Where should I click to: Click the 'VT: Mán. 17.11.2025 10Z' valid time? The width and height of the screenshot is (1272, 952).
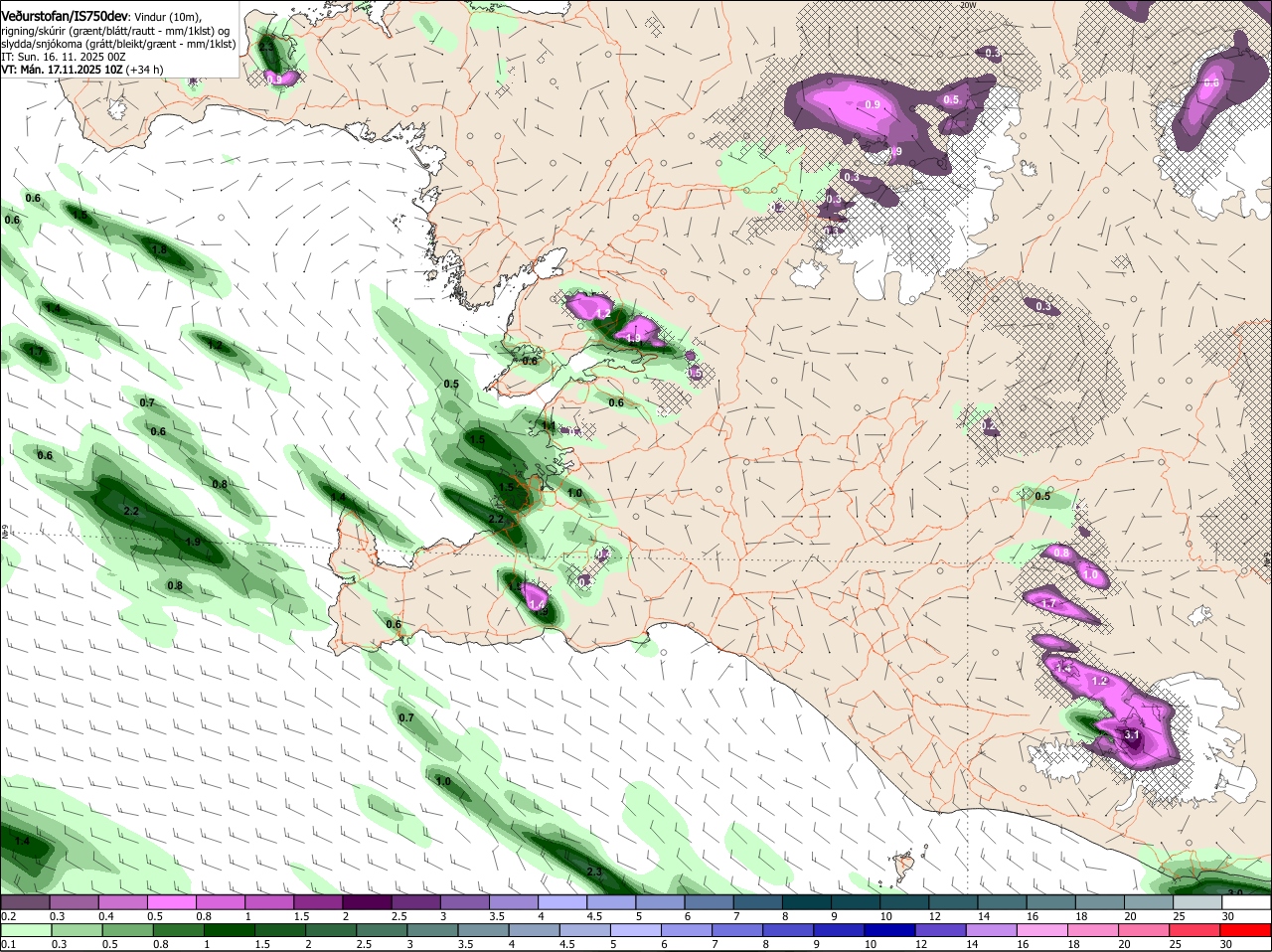tap(62, 70)
